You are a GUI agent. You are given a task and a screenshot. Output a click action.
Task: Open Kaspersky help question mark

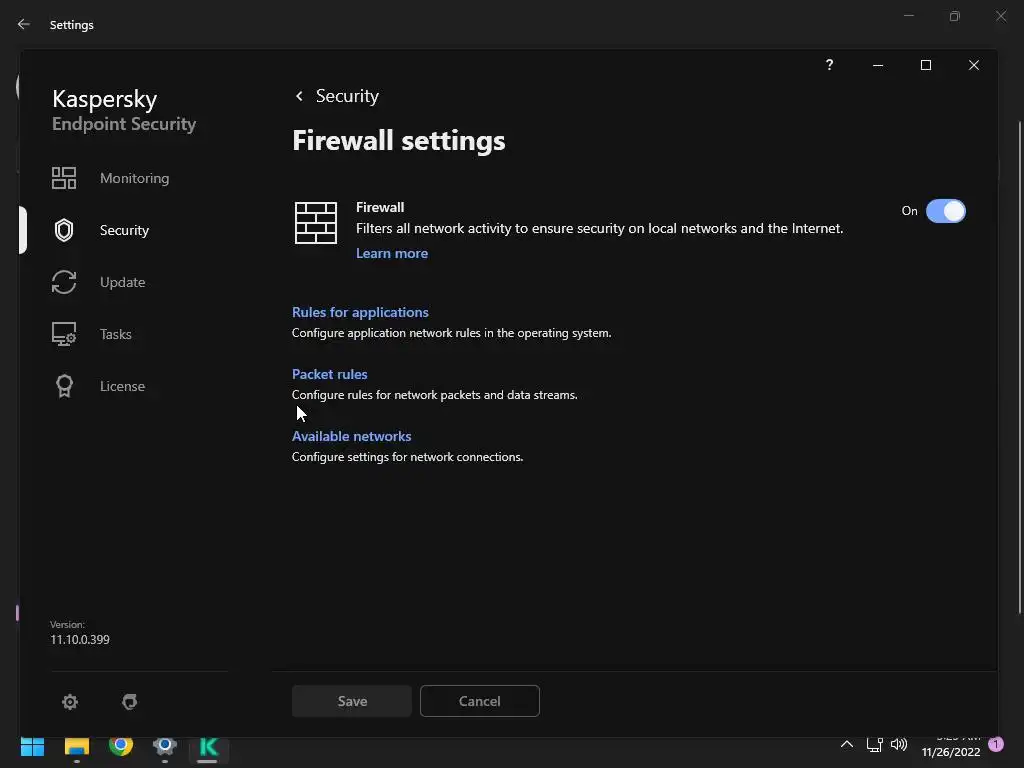click(x=829, y=65)
